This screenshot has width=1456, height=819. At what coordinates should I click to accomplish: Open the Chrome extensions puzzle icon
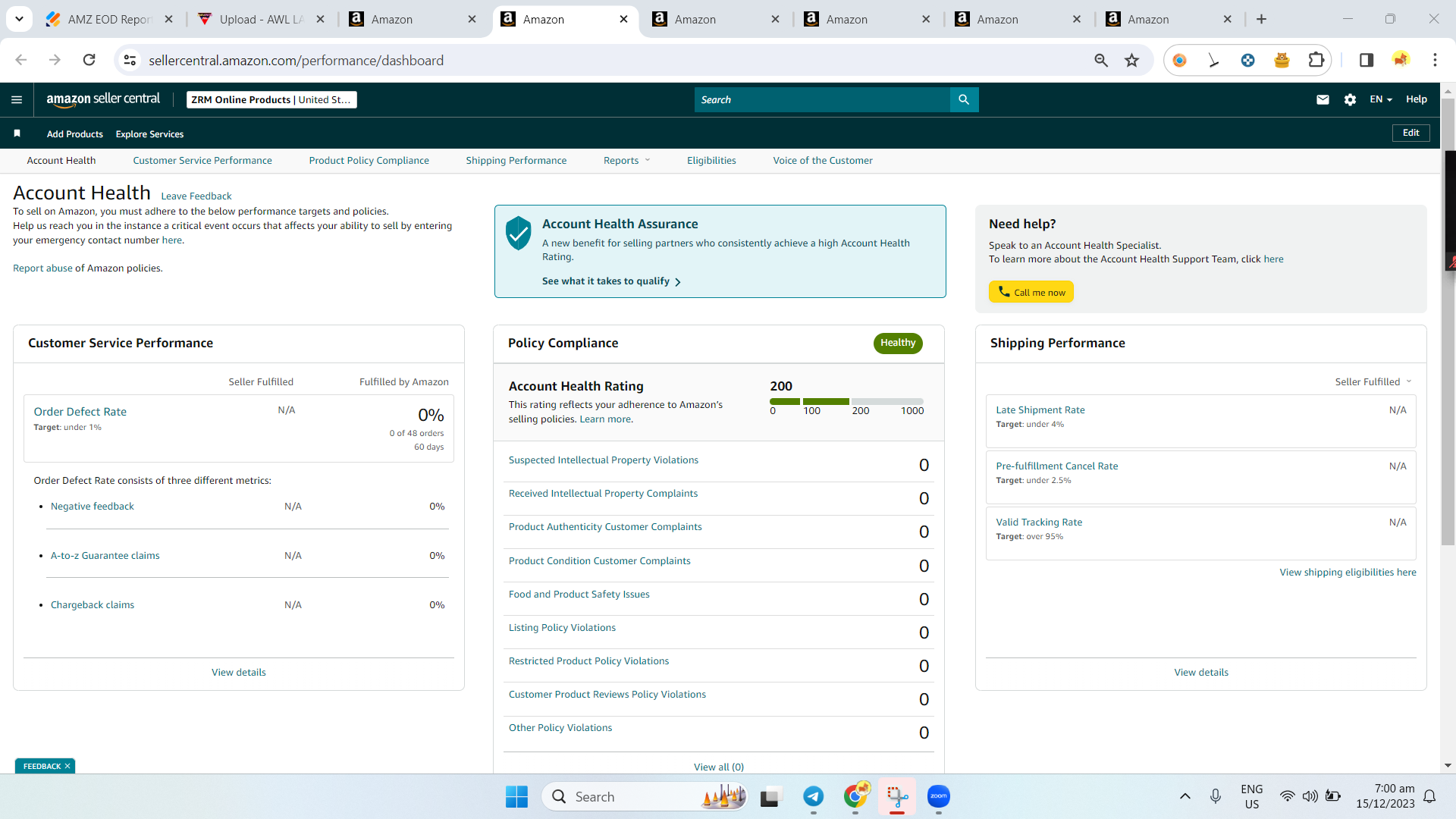coord(1316,60)
